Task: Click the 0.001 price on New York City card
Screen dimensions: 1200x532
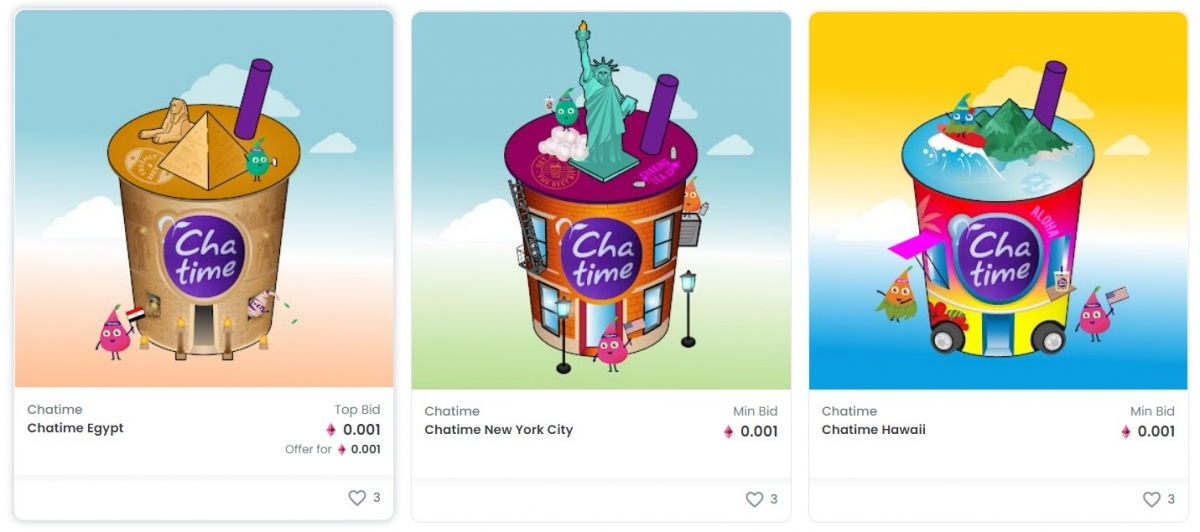Action: [x=759, y=432]
